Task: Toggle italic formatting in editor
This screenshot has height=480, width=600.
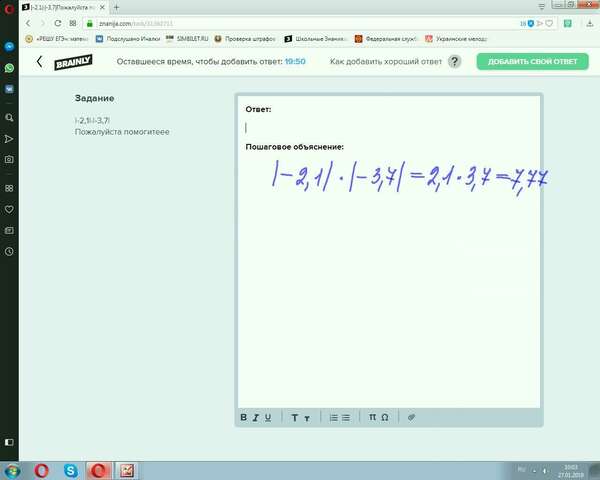Action: [256, 417]
